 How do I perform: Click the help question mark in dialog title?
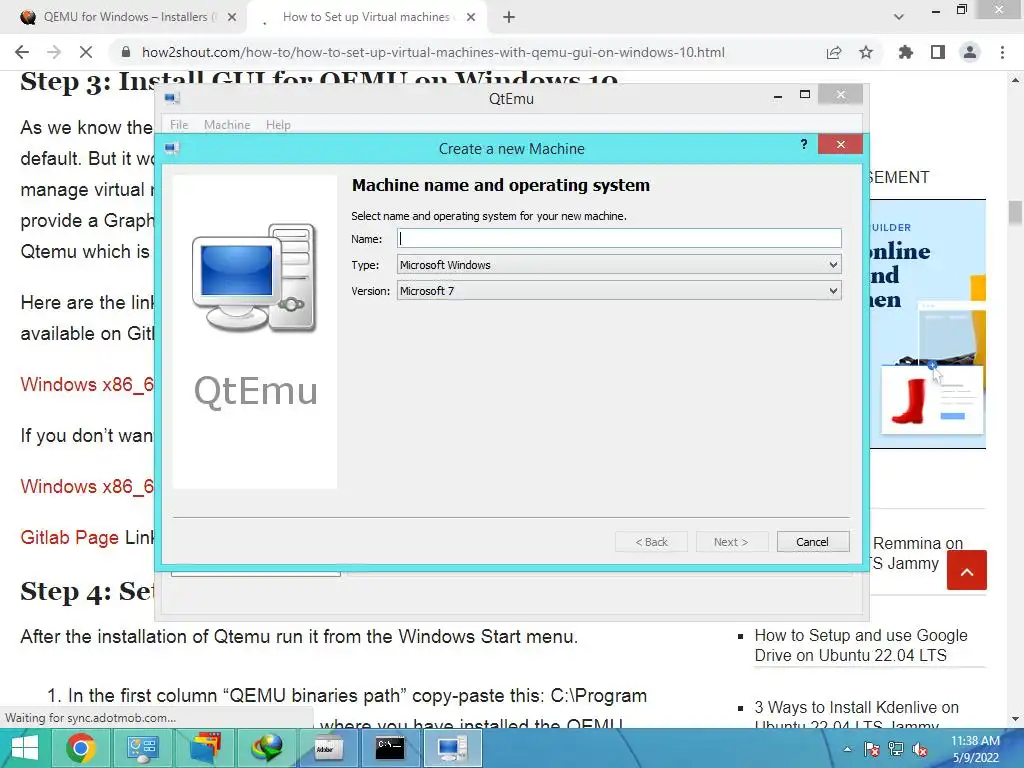tap(804, 144)
